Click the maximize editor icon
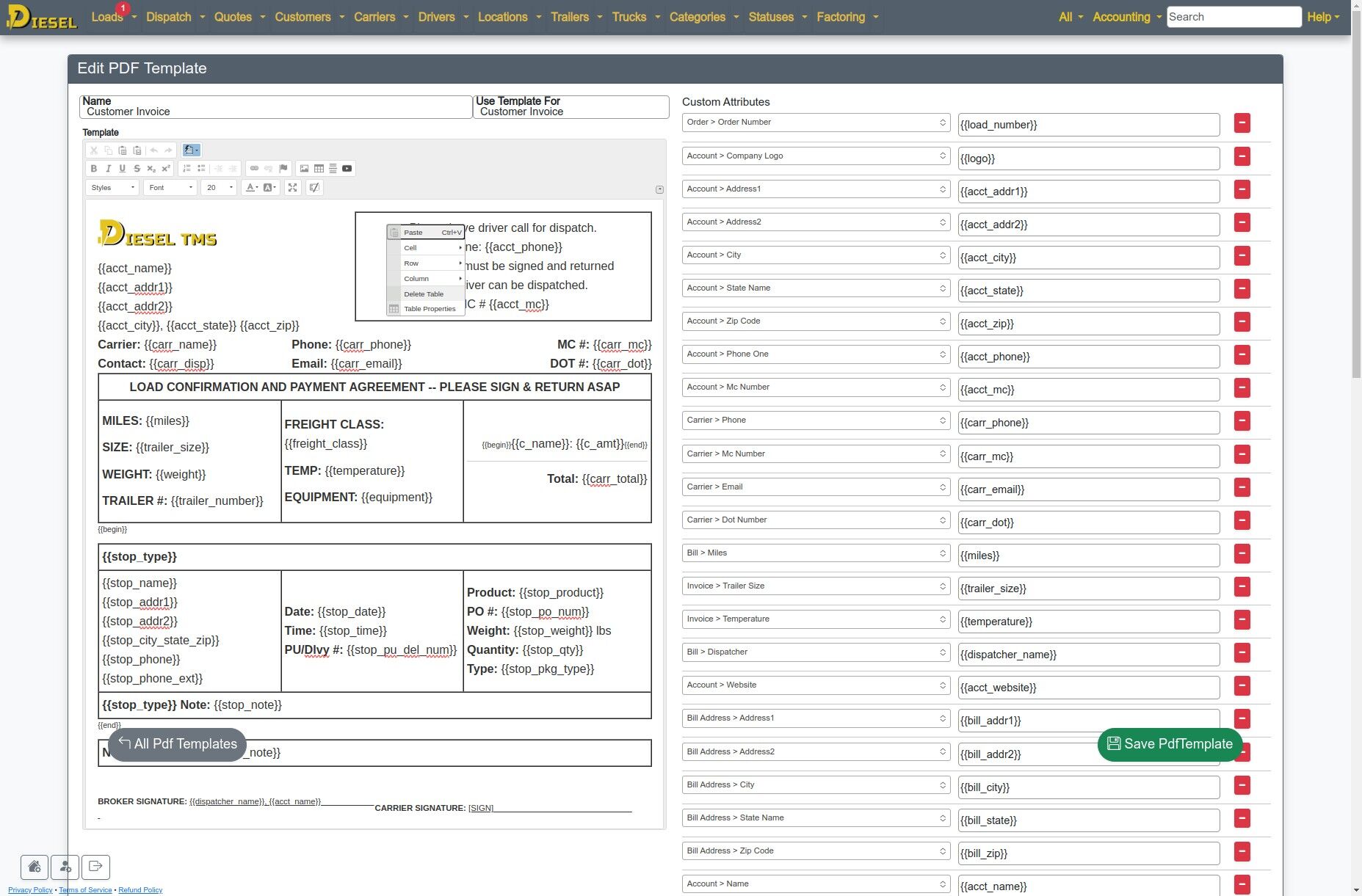 293,188
